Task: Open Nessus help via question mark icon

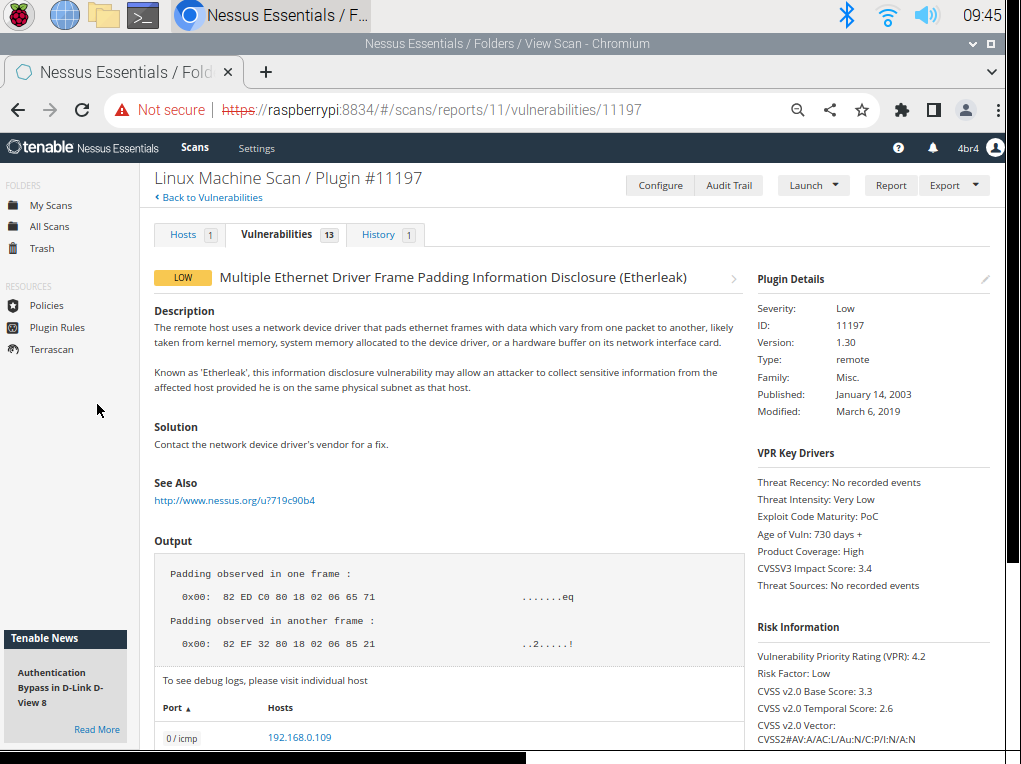Action: [898, 147]
